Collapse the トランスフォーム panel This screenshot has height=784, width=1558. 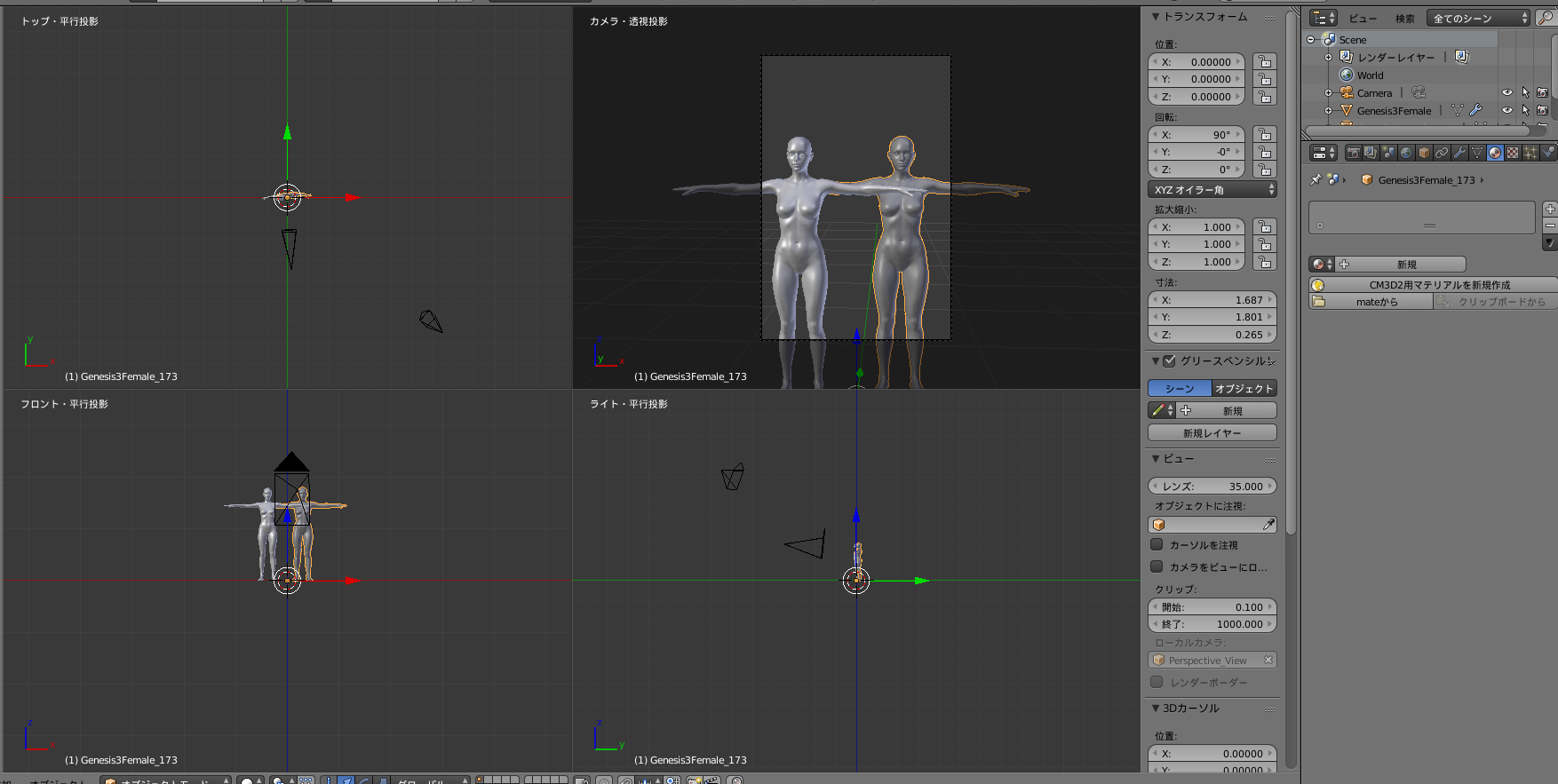pyautogui.click(x=1156, y=16)
